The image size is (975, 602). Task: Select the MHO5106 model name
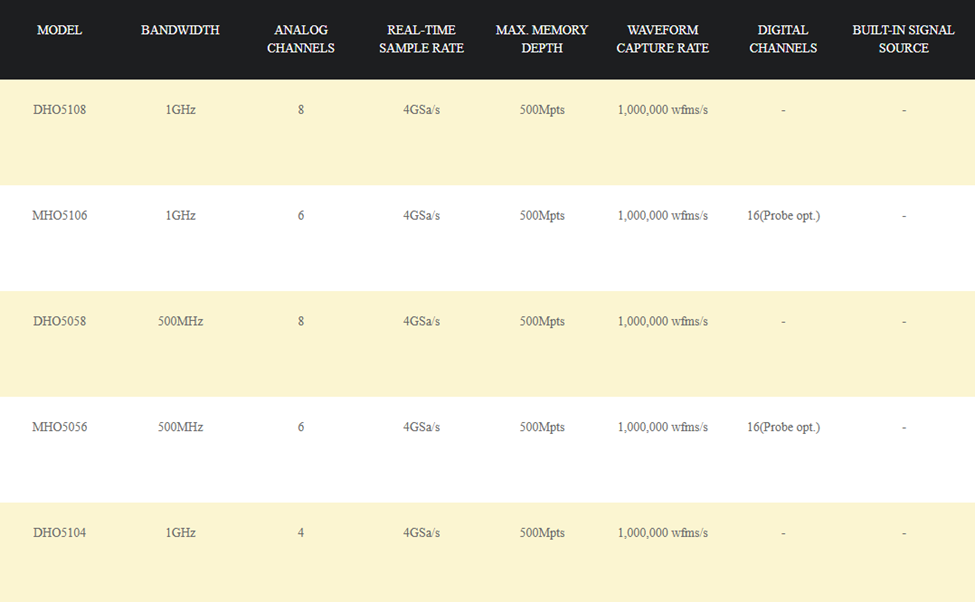(x=59, y=216)
